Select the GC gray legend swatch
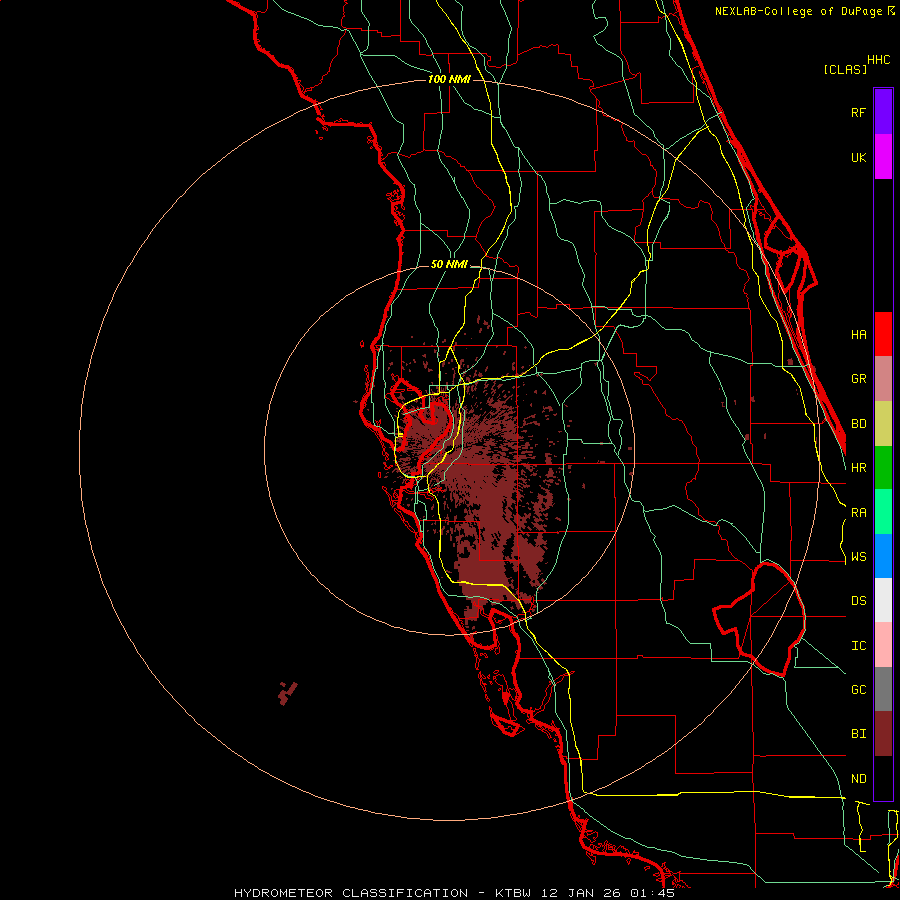The width and height of the screenshot is (900, 900). [883, 689]
